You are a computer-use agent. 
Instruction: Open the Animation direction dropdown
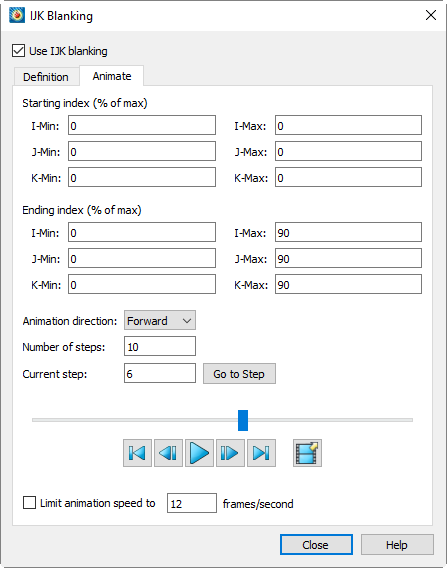tap(160, 320)
